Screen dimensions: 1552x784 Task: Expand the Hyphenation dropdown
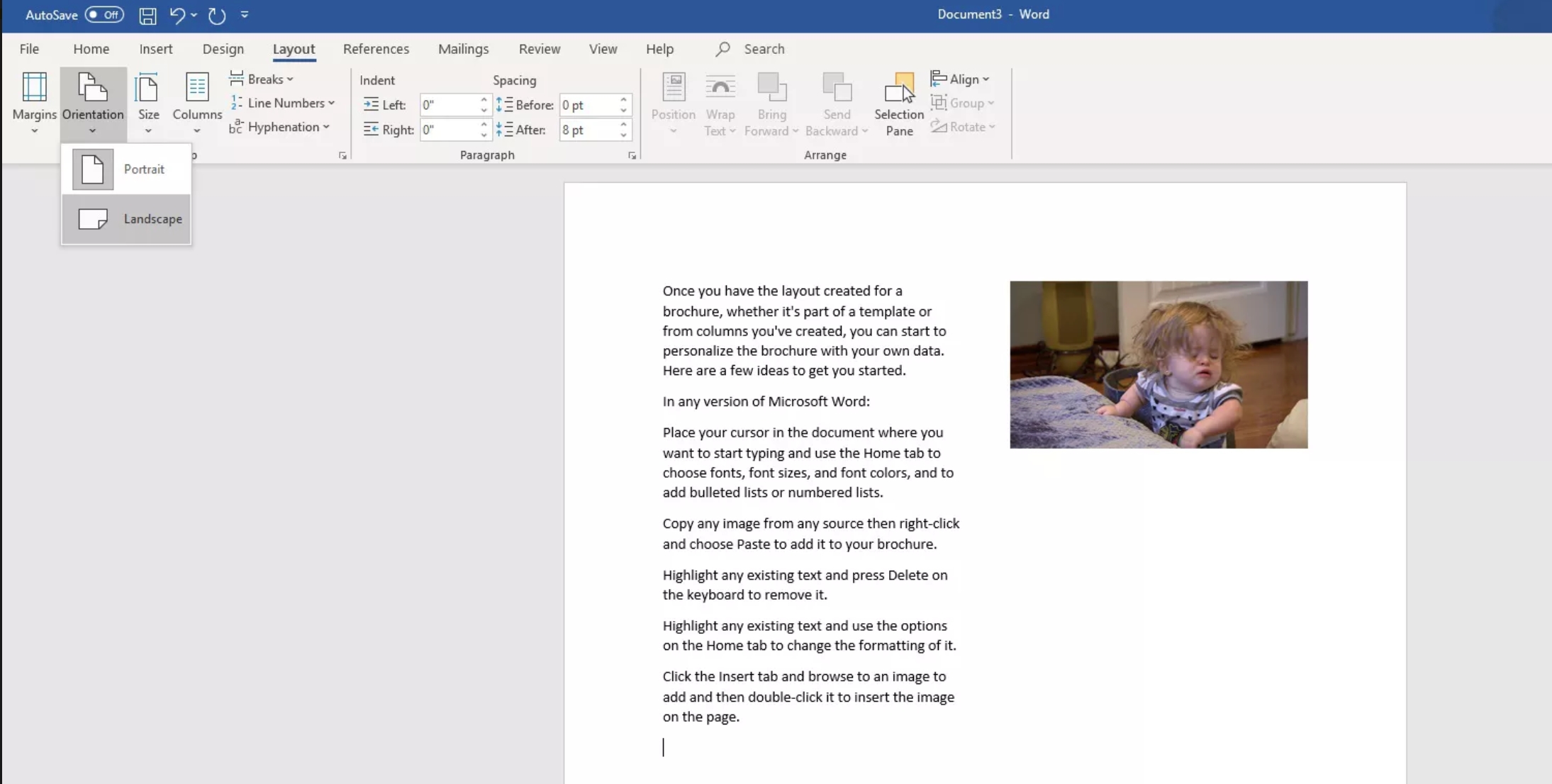[x=280, y=127]
